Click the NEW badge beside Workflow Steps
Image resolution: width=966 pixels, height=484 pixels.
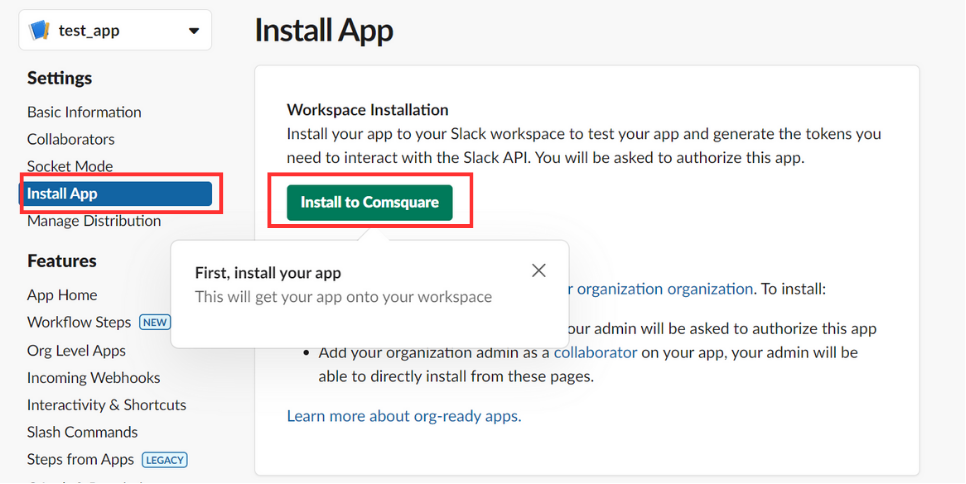(x=154, y=322)
